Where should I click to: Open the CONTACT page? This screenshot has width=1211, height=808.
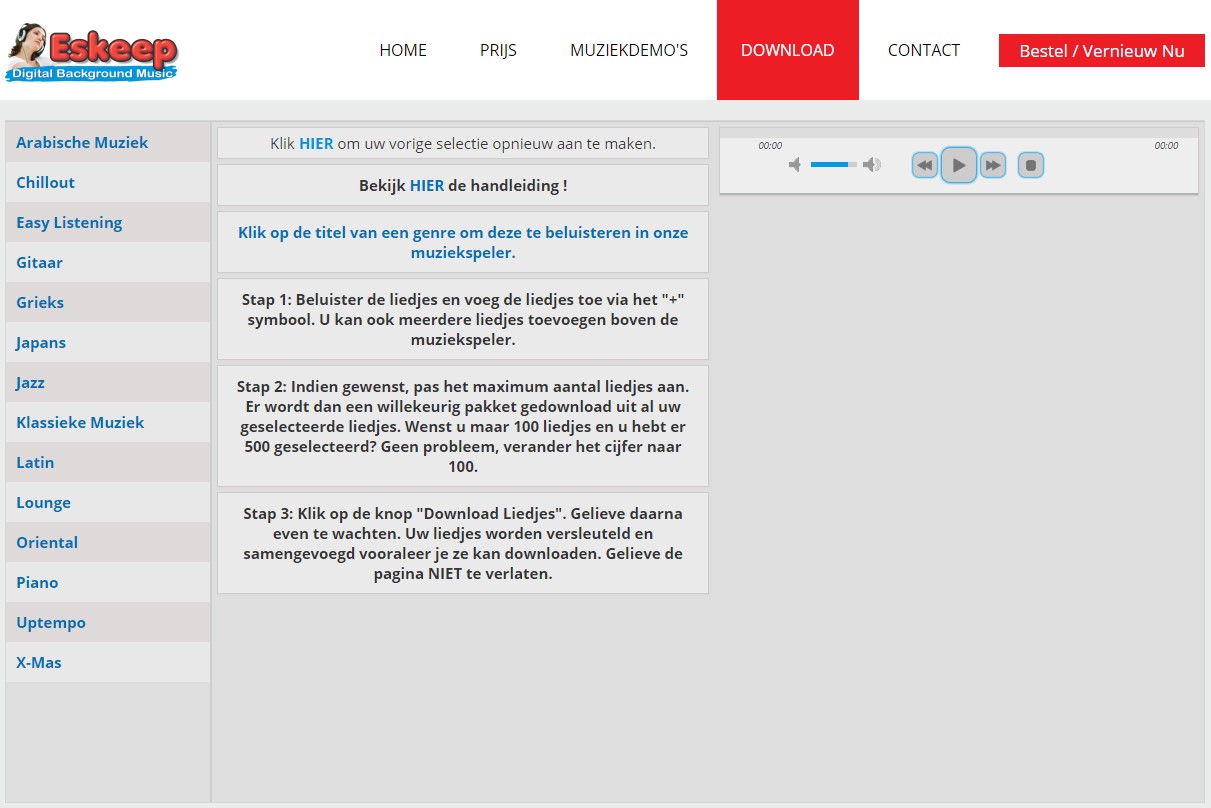click(924, 50)
